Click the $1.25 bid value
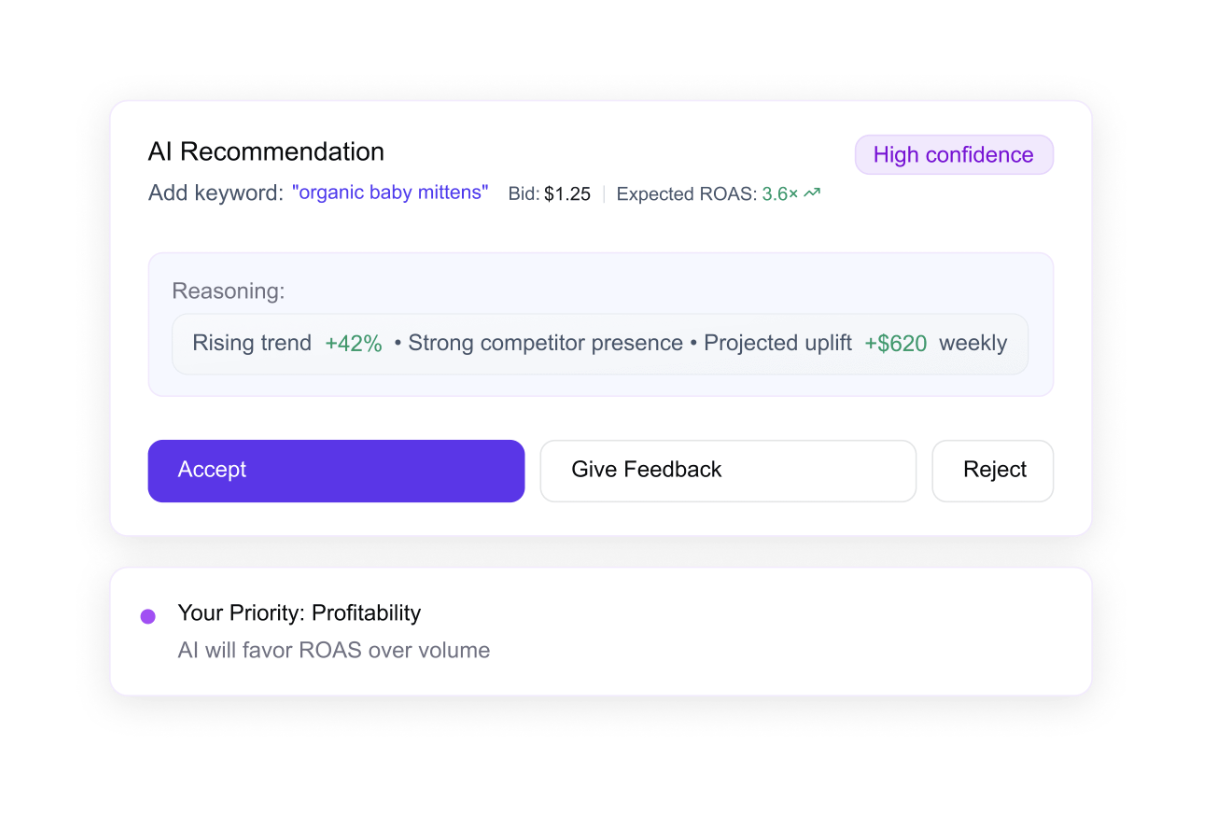 567,194
